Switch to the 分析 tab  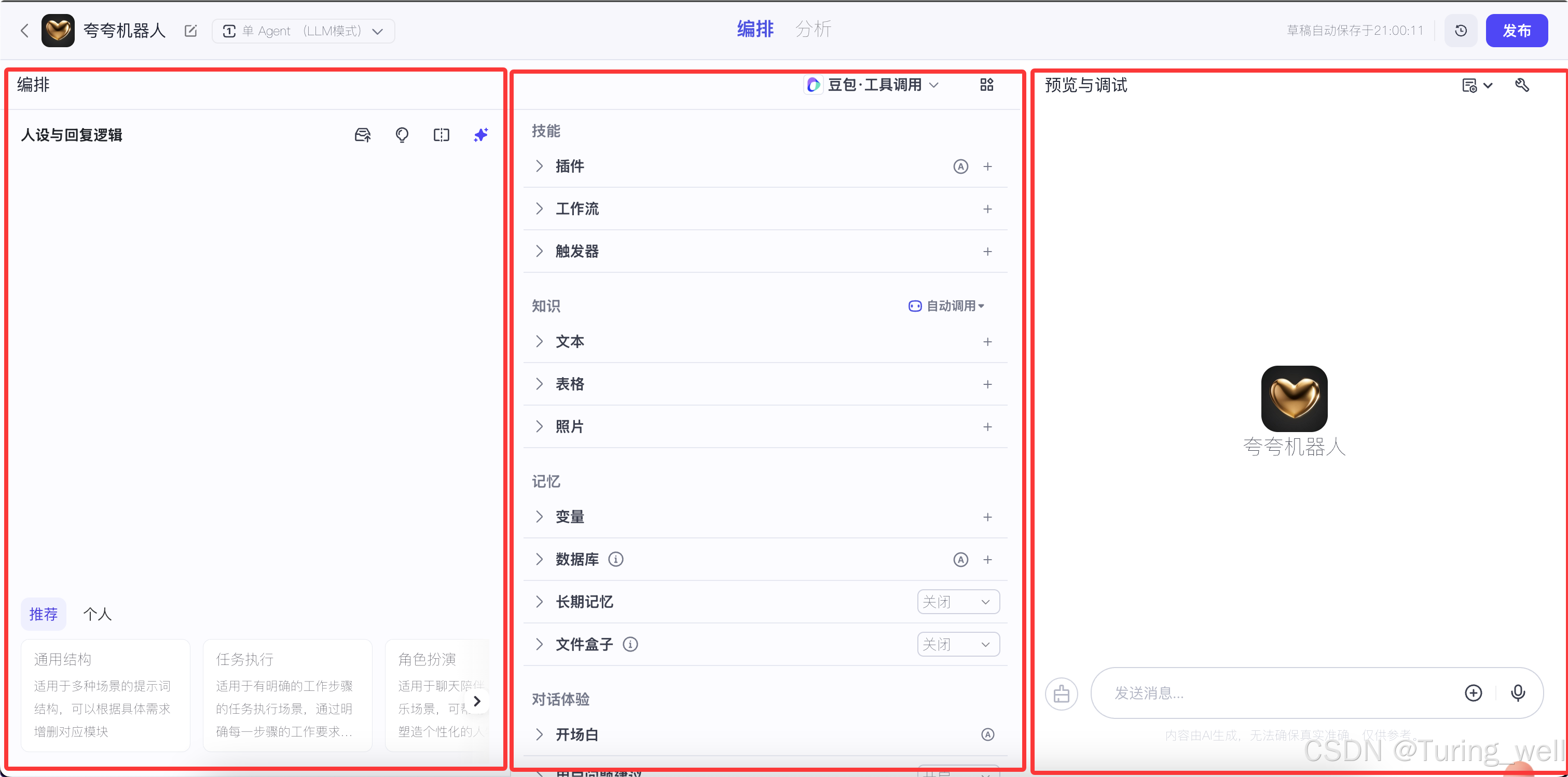coord(813,29)
